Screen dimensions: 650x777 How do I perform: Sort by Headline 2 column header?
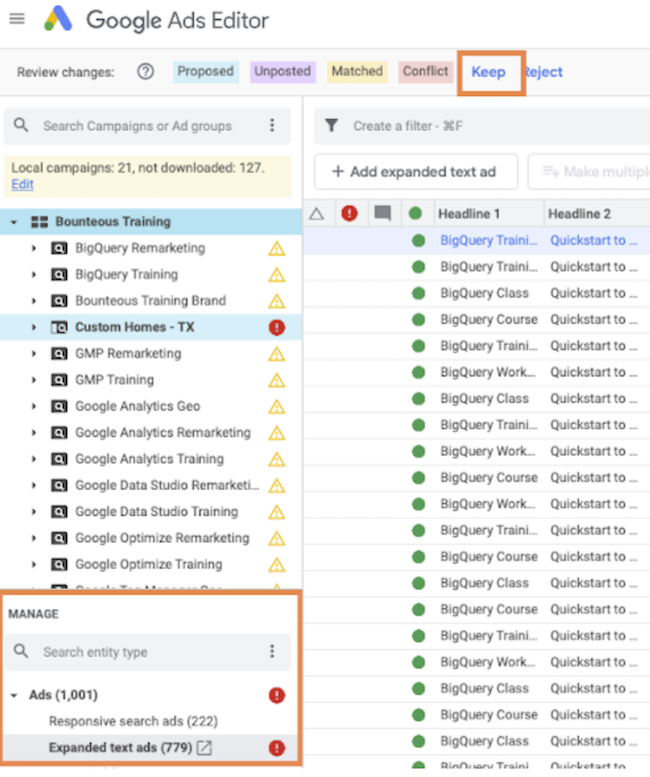click(x=597, y=214)
